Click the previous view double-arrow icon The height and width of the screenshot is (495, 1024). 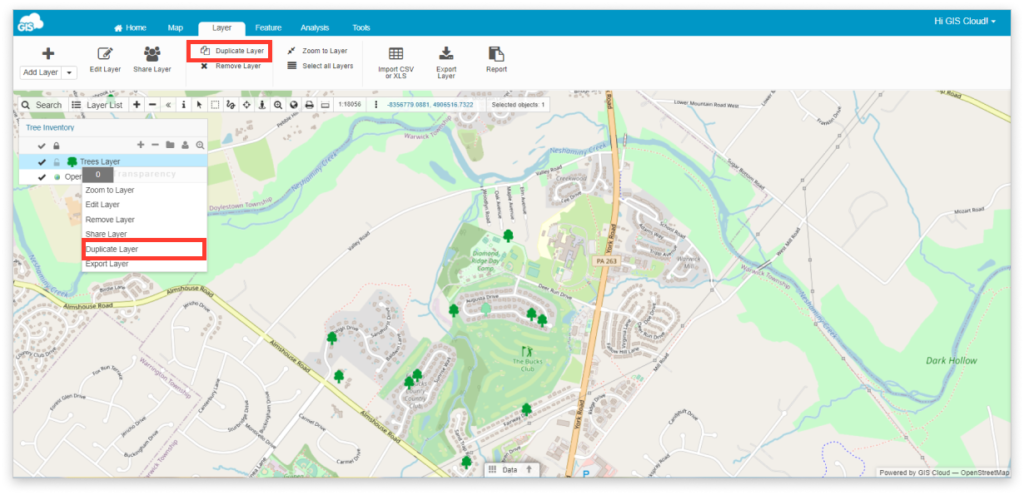168,104
